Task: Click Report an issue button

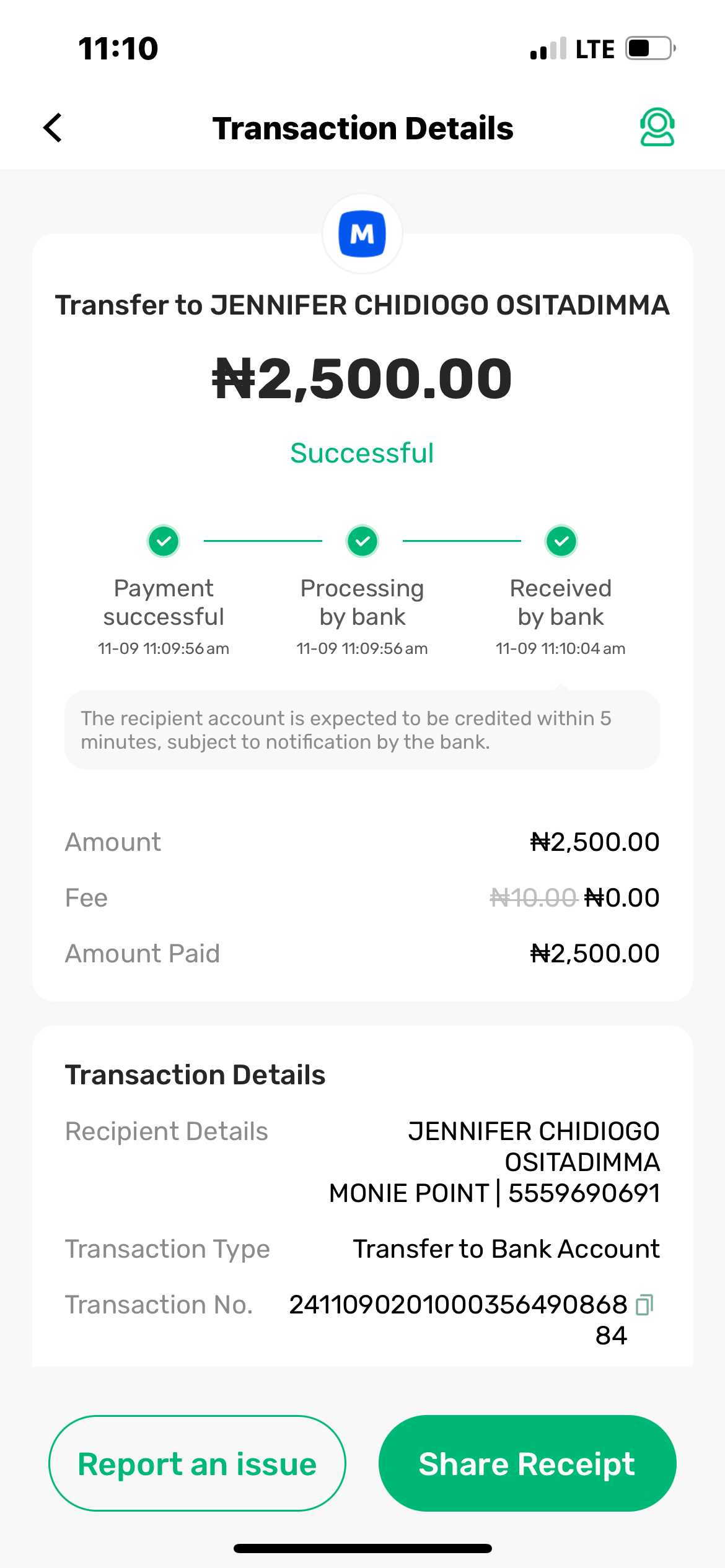Action: click(197, 1463)
